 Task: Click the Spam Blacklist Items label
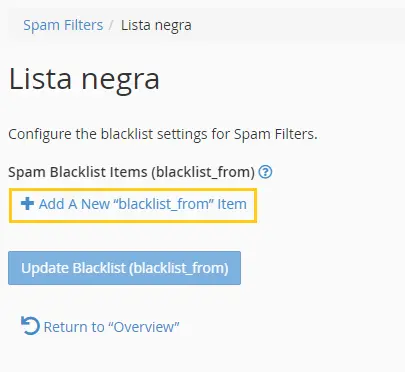(131, 172)
